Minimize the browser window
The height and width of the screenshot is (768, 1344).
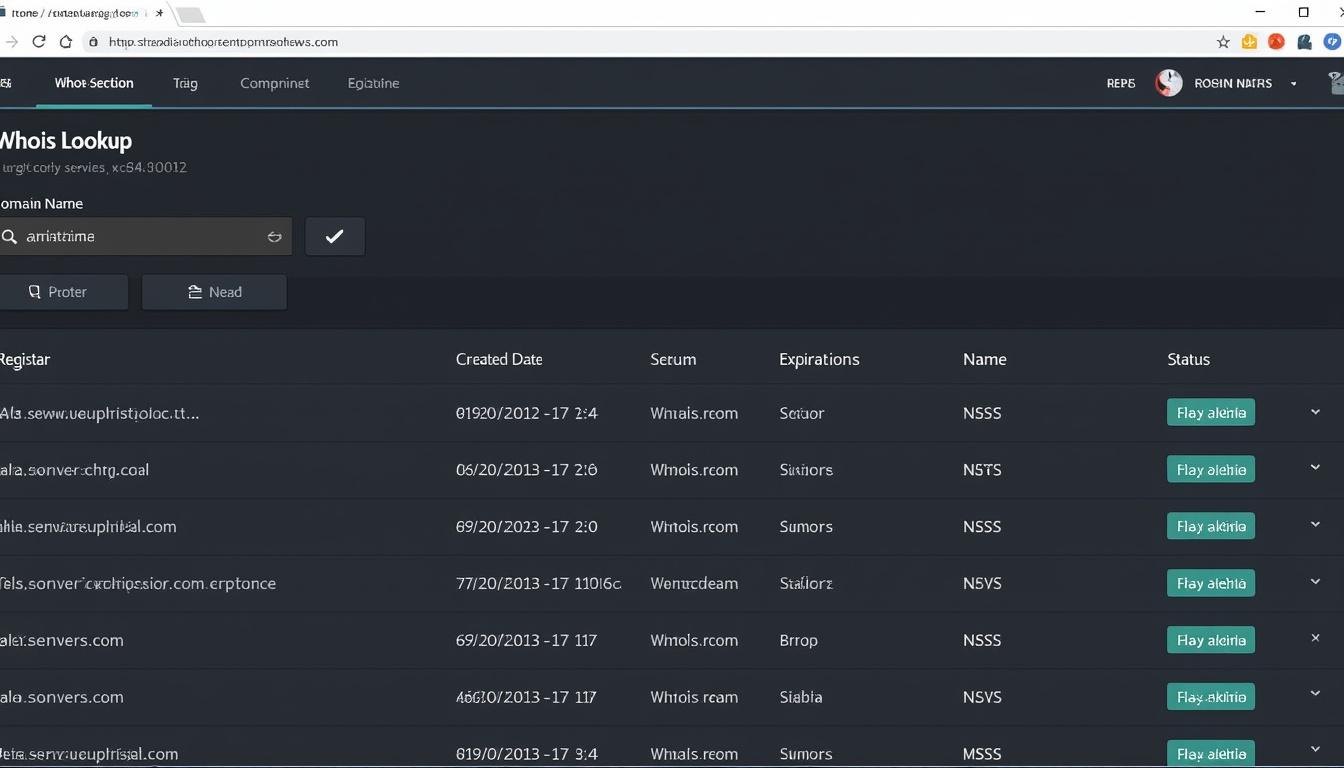coord(1260,12)
